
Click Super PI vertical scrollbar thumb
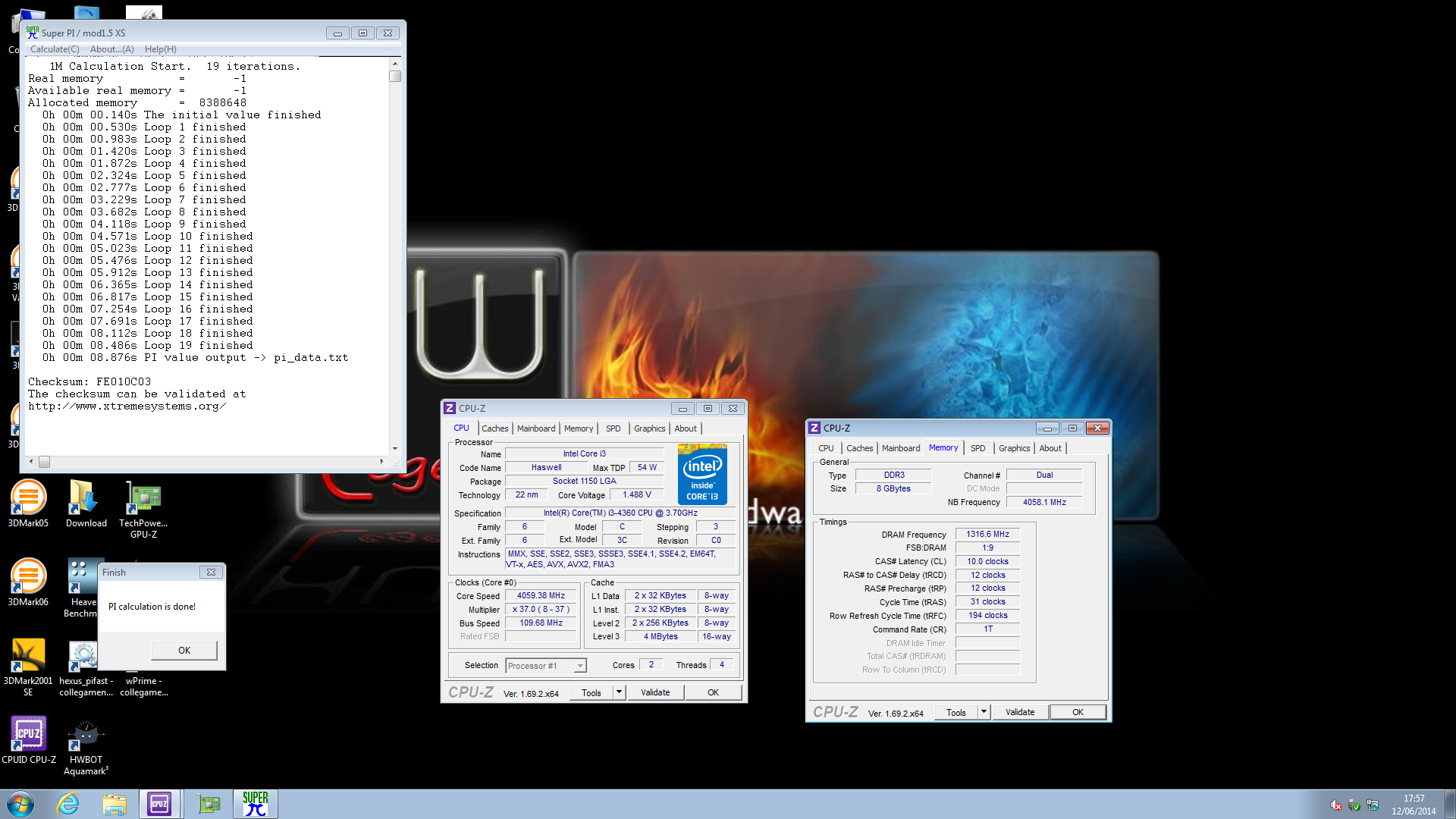click(395, 76)
